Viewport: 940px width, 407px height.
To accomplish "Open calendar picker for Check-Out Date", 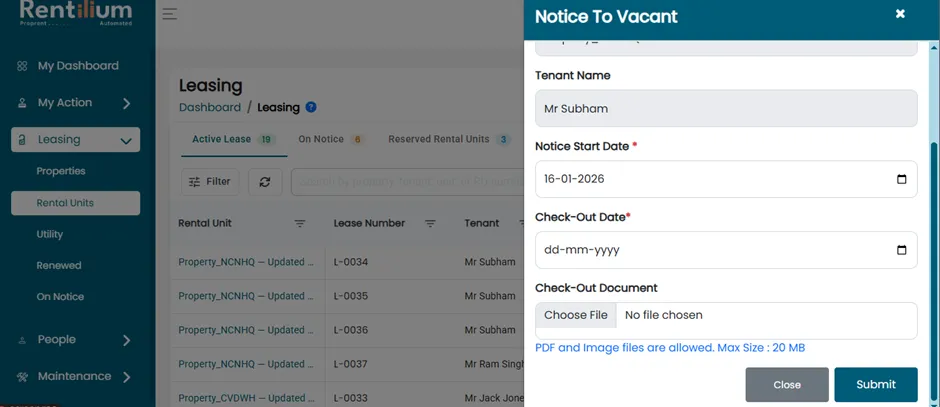I will point(901,250).
